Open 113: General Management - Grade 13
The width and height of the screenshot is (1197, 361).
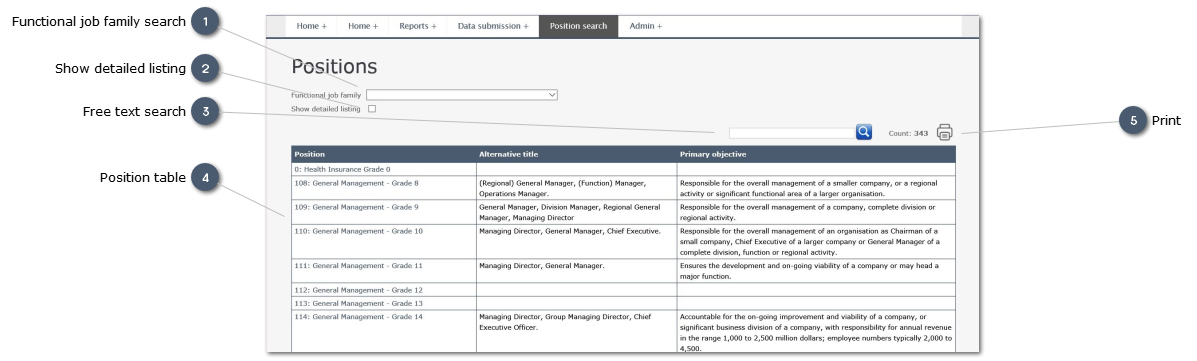(x=358, y=303)
